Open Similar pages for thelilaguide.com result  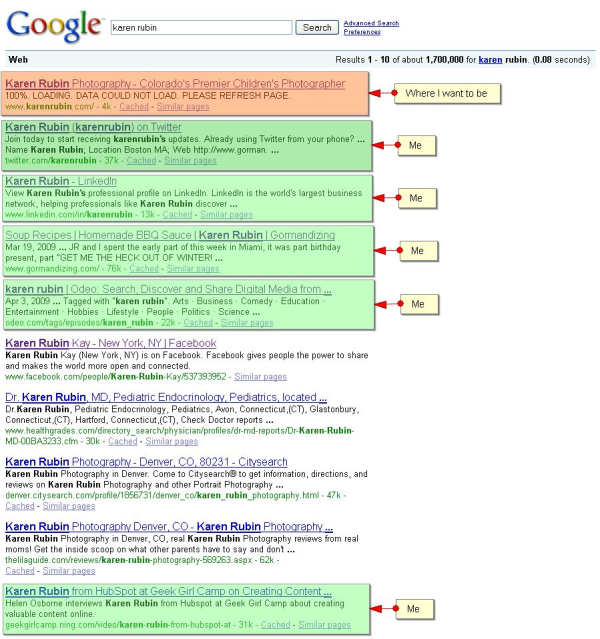pos(69,571)
